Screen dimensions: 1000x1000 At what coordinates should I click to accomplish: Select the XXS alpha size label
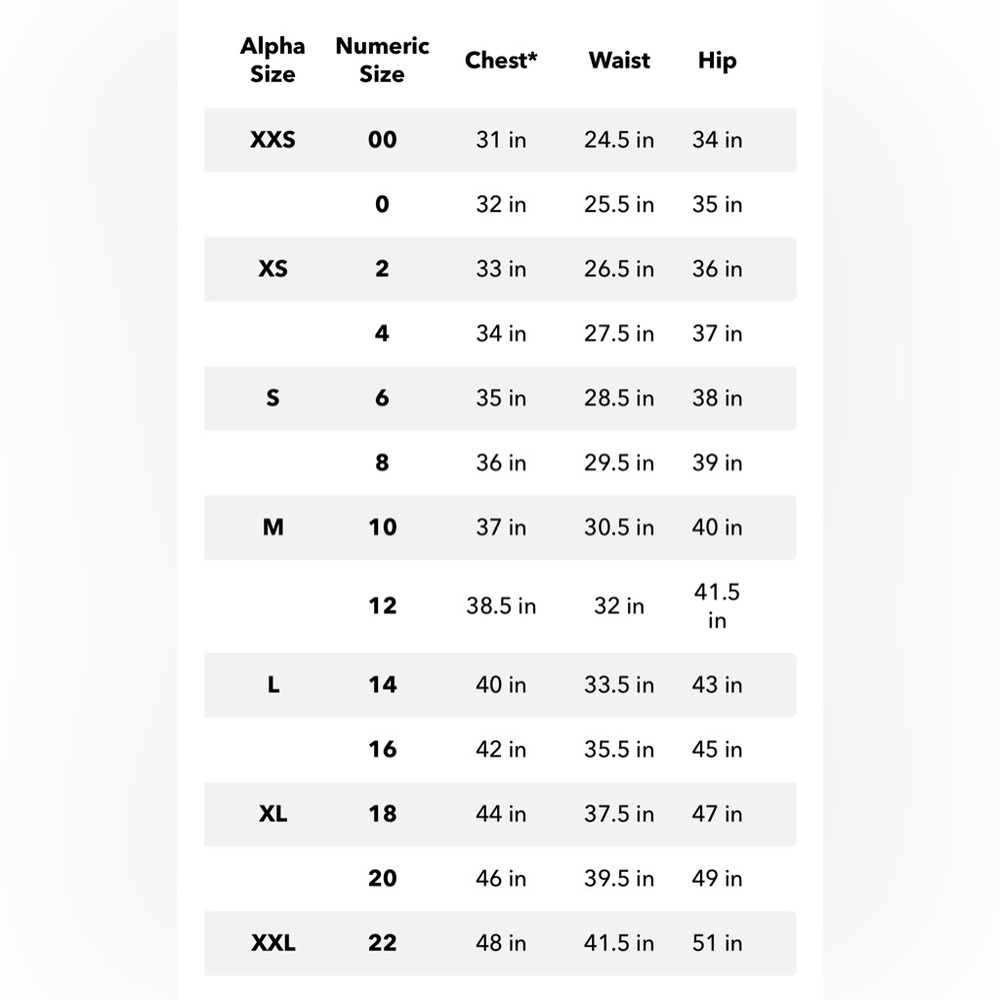coord(272,140)
